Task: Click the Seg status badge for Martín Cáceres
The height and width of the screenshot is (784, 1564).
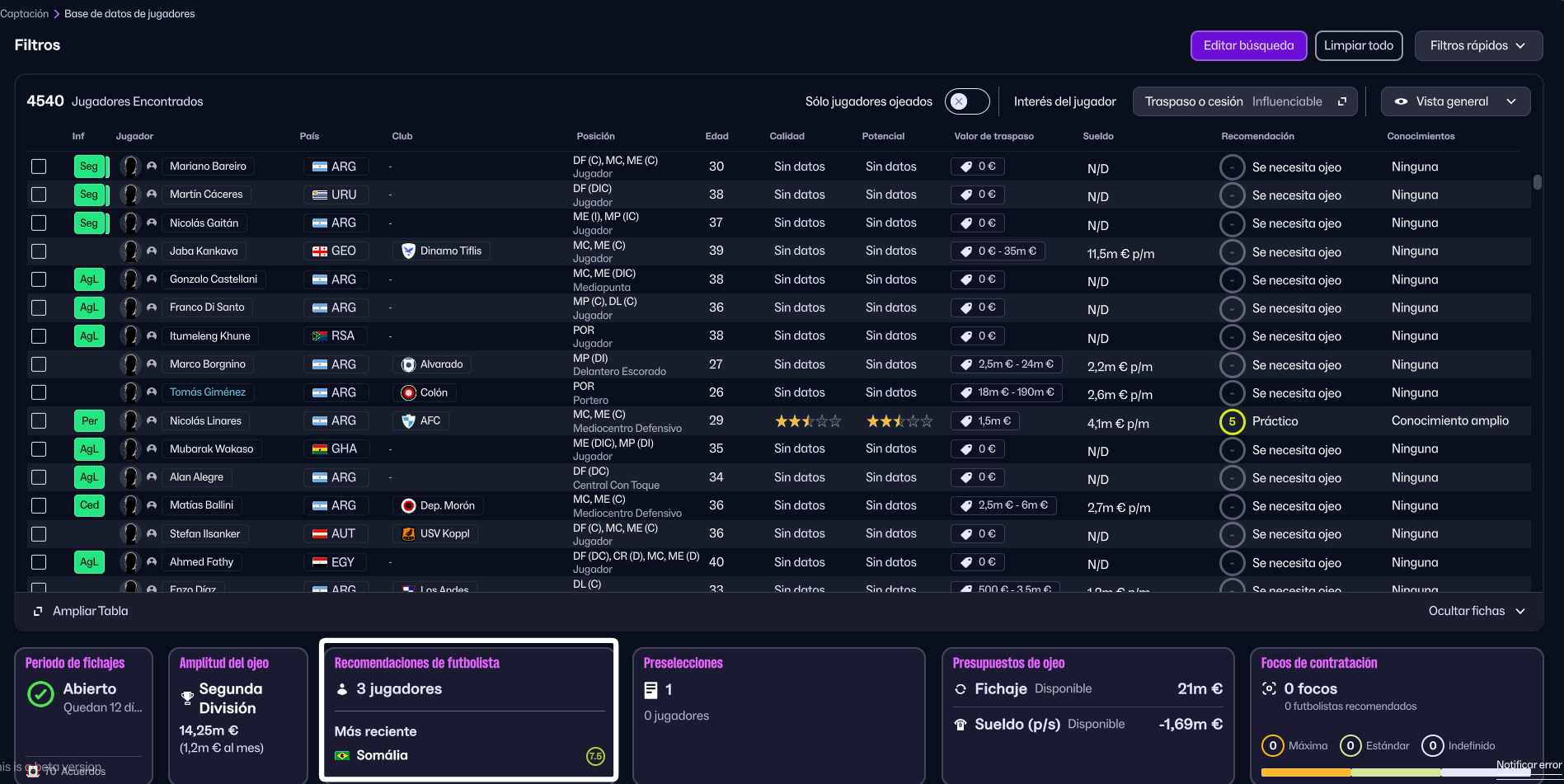Action: pyautogui.click(x=89, y=195)
